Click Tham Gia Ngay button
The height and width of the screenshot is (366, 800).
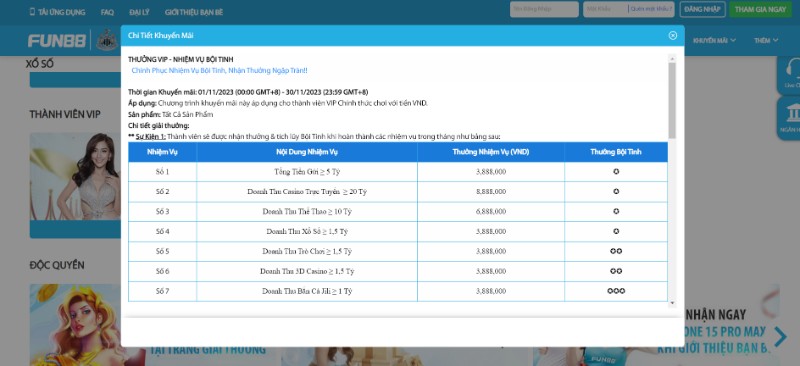(760, 9)
